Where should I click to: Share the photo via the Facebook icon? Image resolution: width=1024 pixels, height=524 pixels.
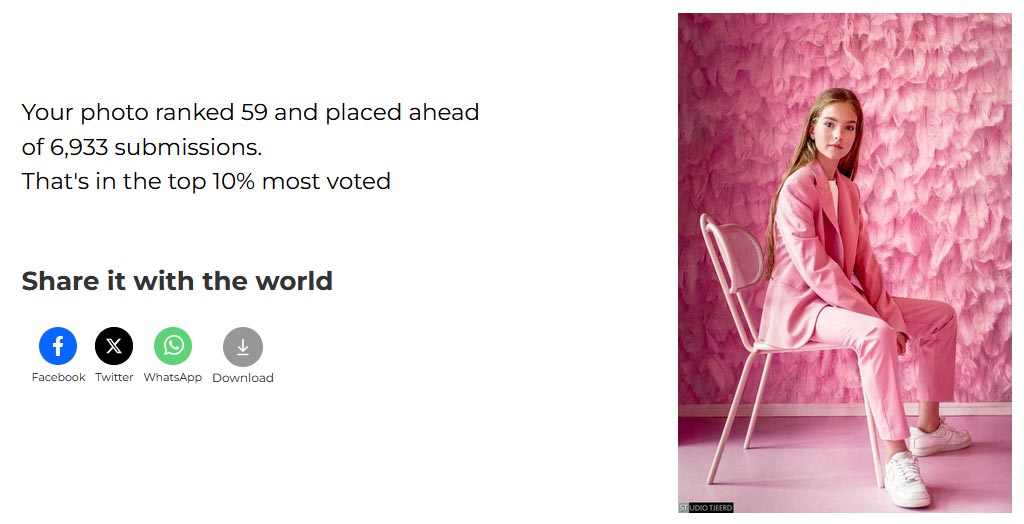(58, 346)
